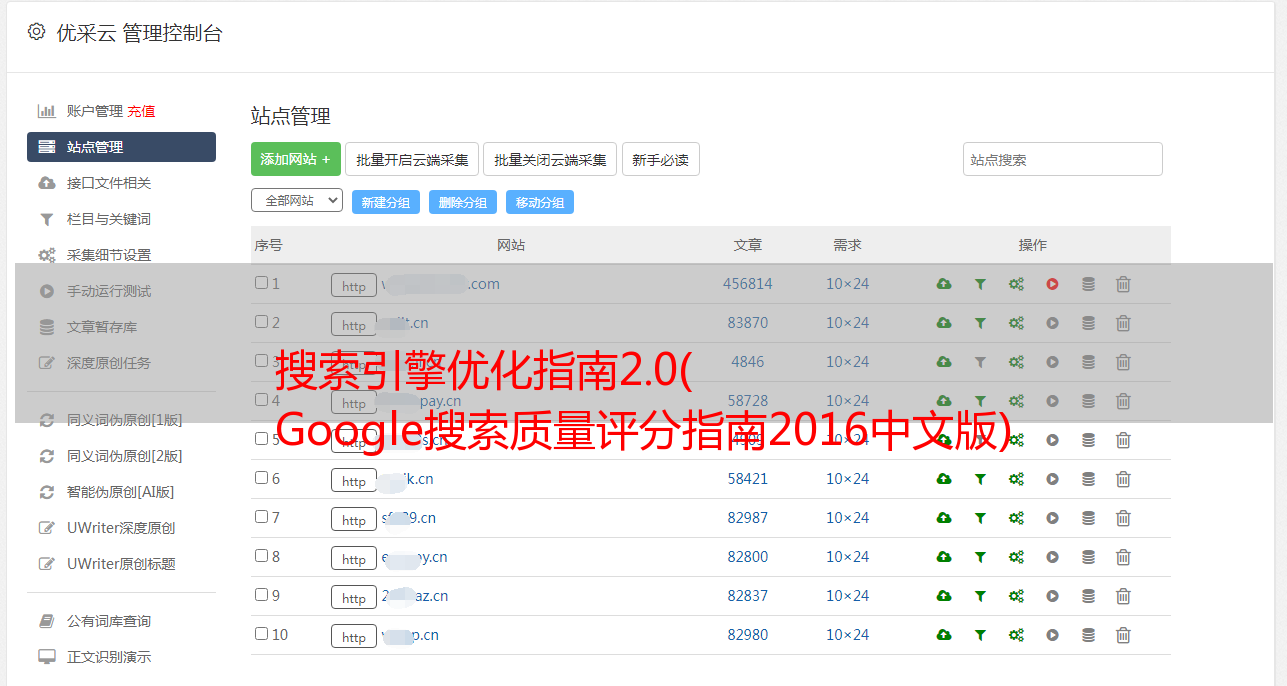Image resolution: width=1287 pixels, height=686 pixels.
Task: Delete site 8 using trash icon
Action: tap(1123, 557)
